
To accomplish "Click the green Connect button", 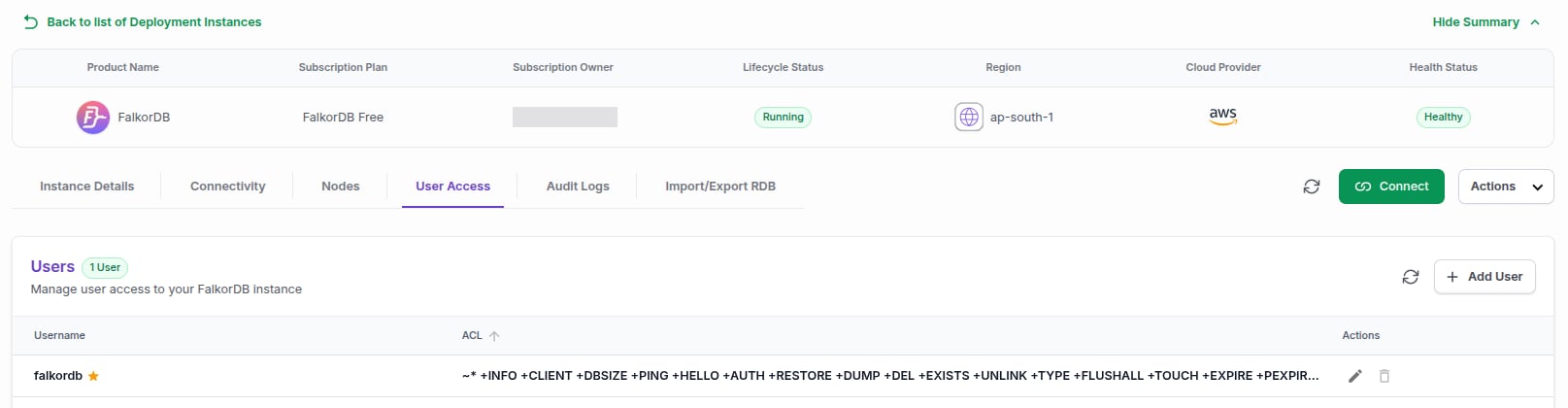I will coord(1391,187).
